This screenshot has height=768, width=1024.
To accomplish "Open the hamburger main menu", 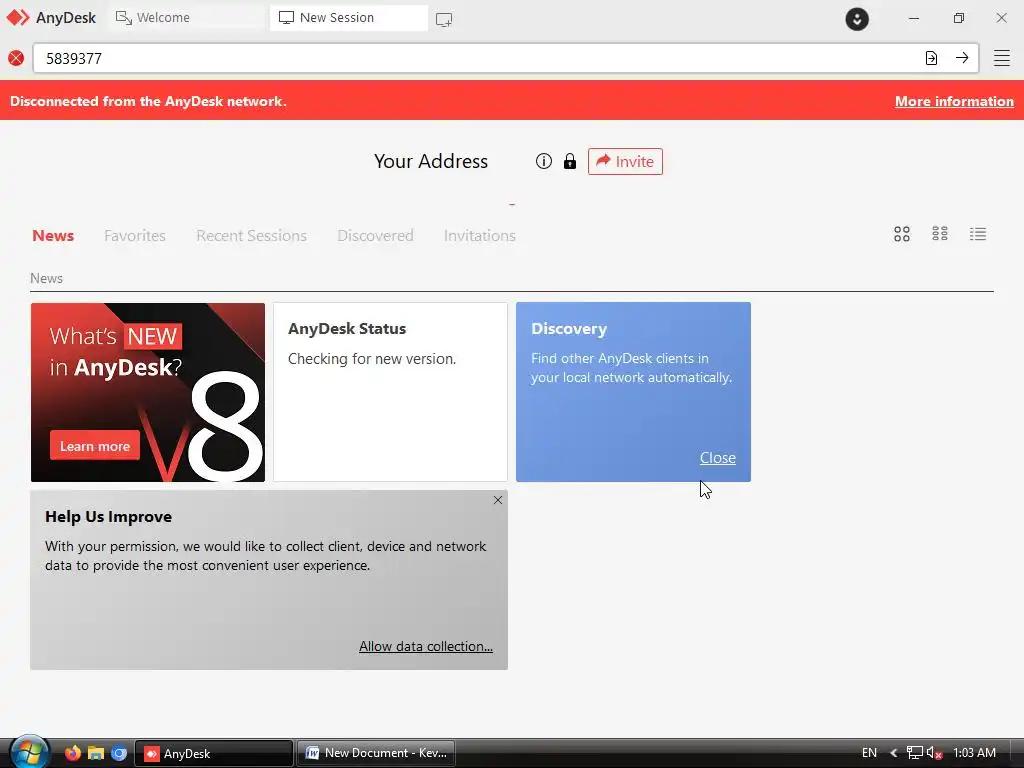I will coord(1002,58).
